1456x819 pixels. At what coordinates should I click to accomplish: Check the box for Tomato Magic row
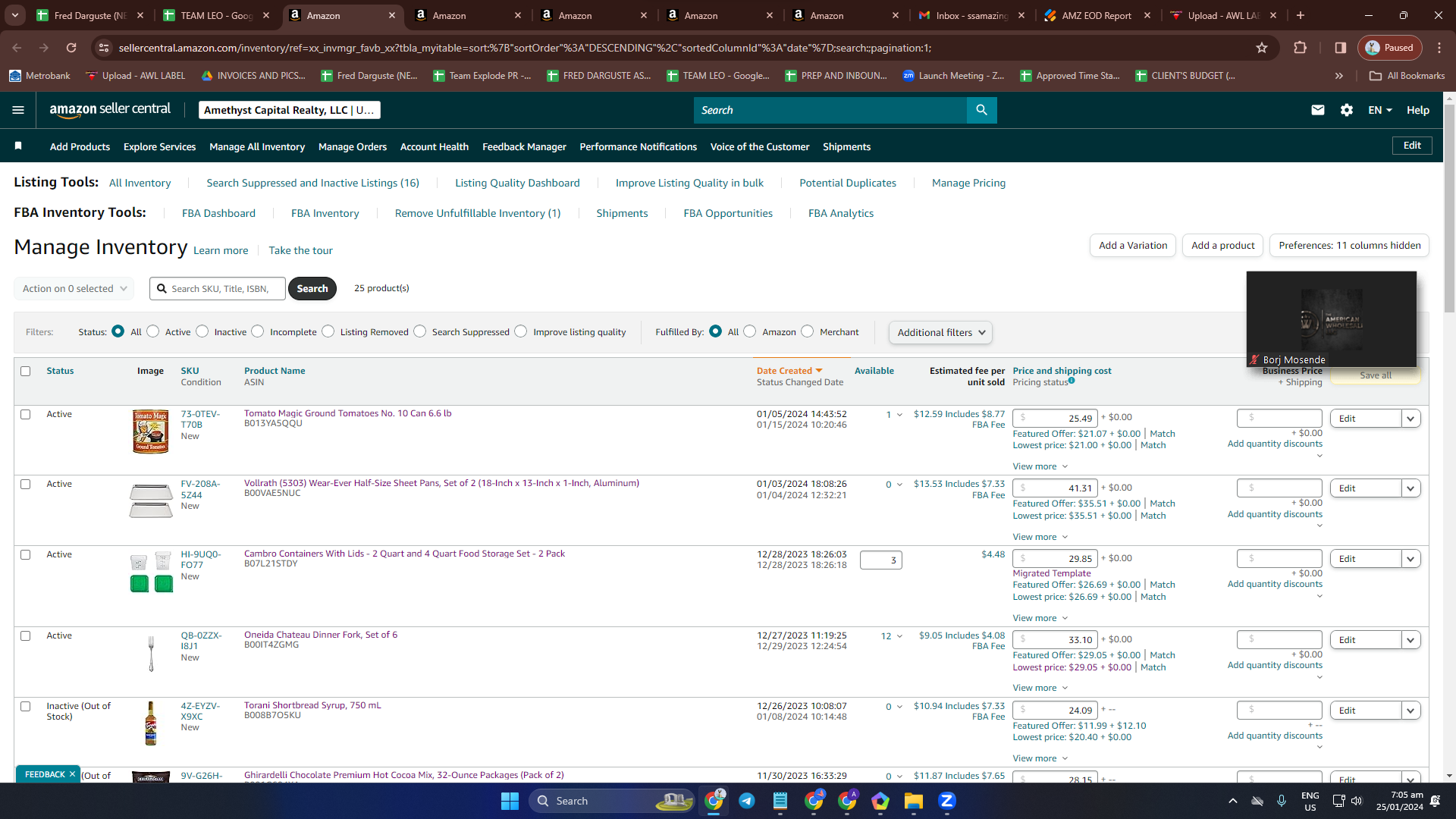(x=26, y=415)
